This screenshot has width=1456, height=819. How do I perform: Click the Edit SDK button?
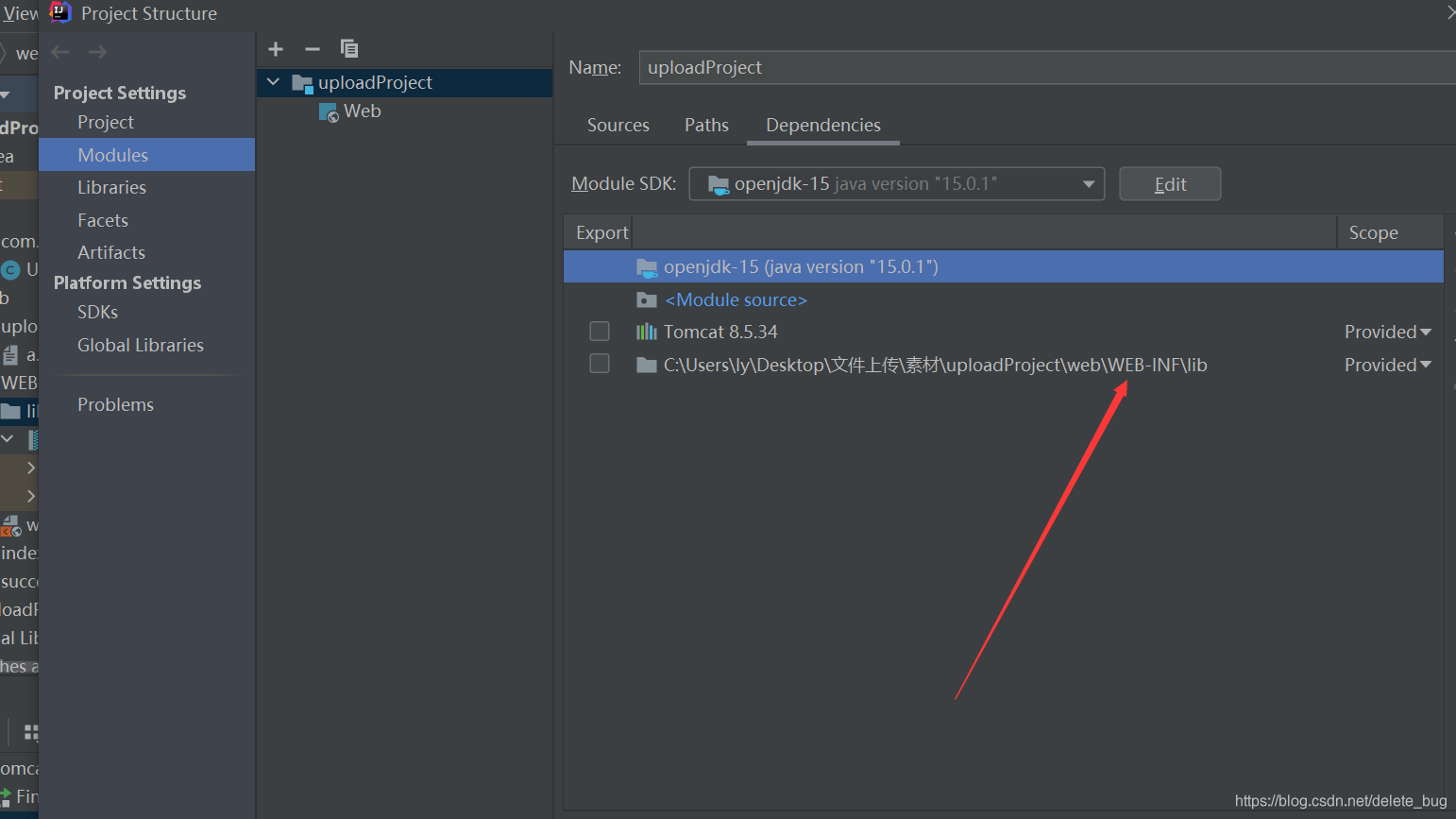pyautogui.click(x=1170, y=184)
